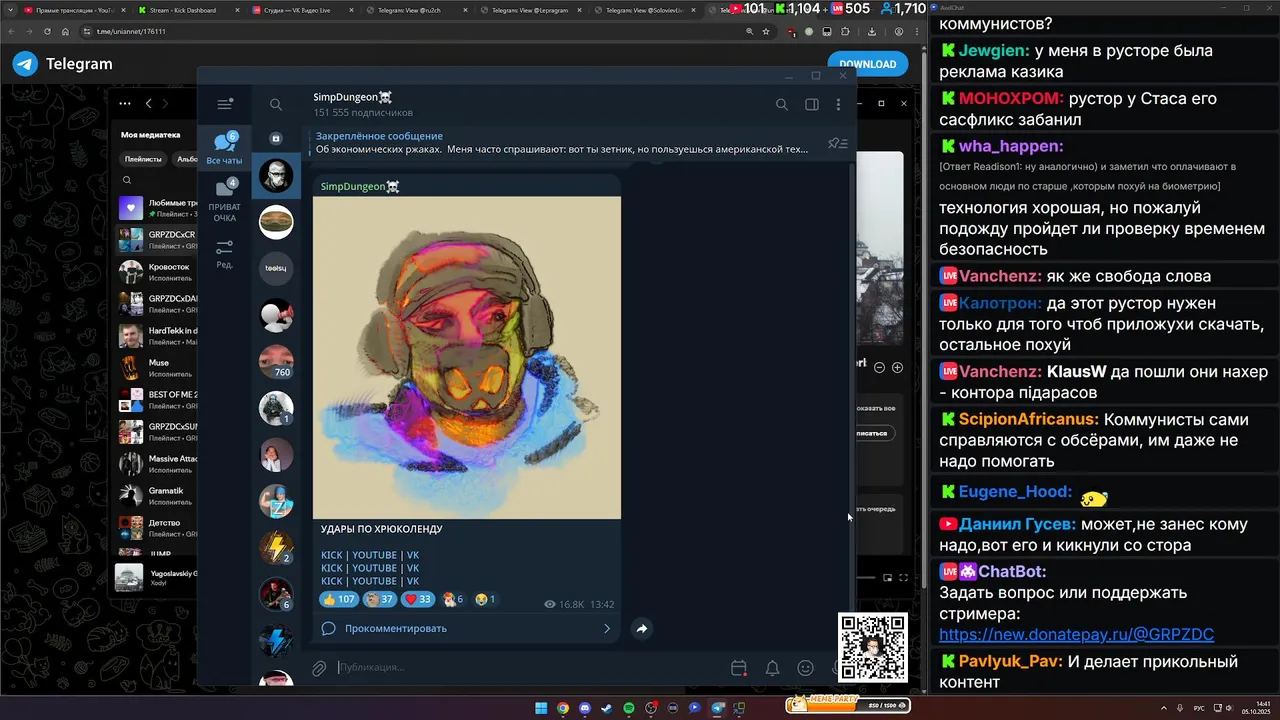Toggle the cat reaction with 37
The image size is (1280, 720).
coord(380,599)
